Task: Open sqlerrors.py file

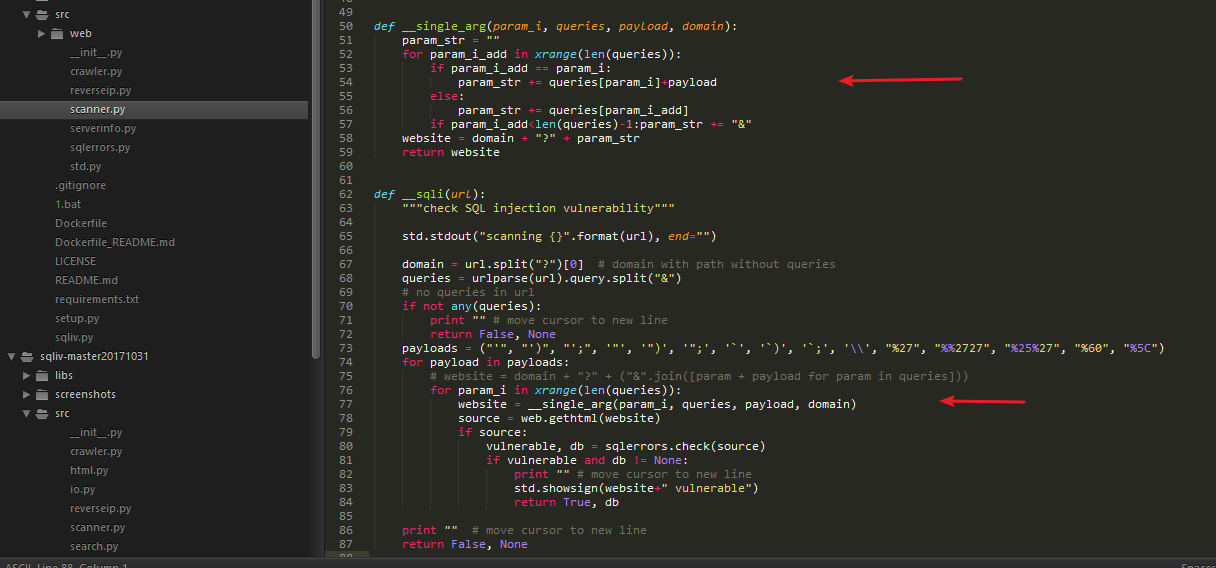Action: click(100, 147)
